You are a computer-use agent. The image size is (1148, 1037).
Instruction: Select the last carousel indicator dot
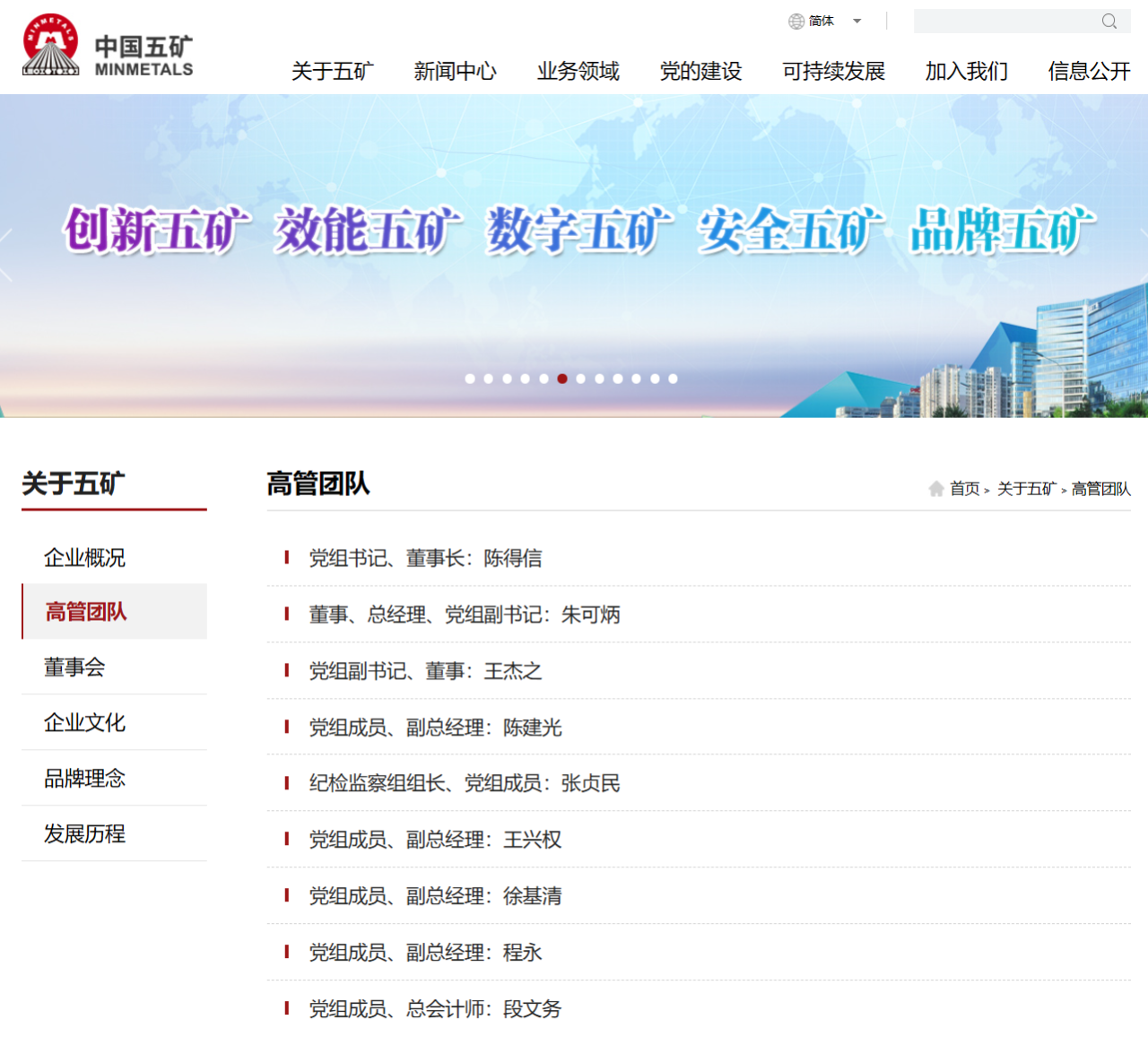click(x=673, y=379)
